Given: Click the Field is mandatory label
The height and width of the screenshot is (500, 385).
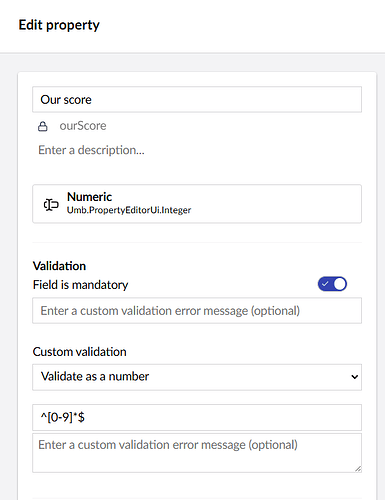Looking at the screenshot, I should coord(80,285).
